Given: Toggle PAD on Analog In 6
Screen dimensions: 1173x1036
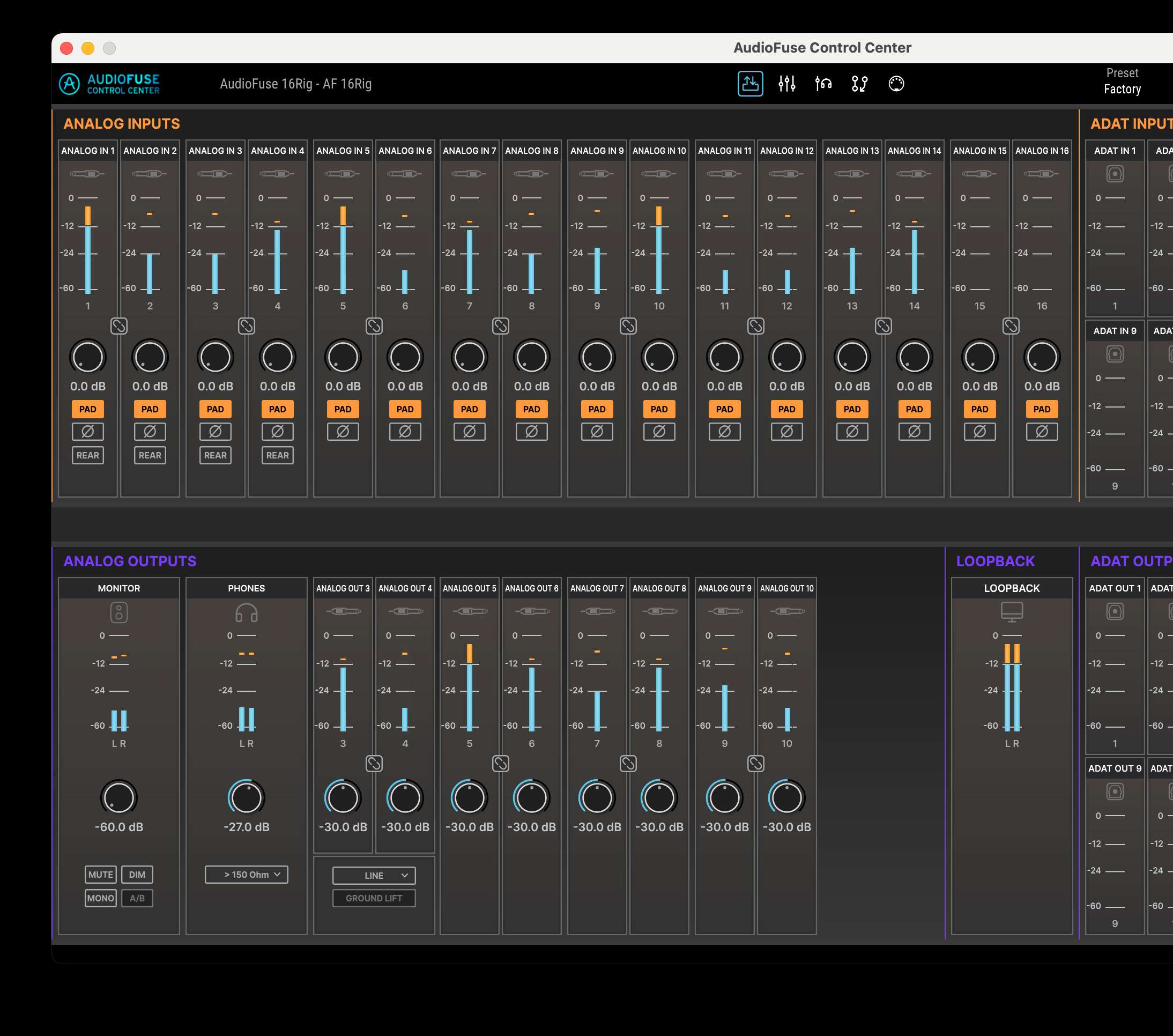Looking at the screenshot, I should (x=405, y=409).
